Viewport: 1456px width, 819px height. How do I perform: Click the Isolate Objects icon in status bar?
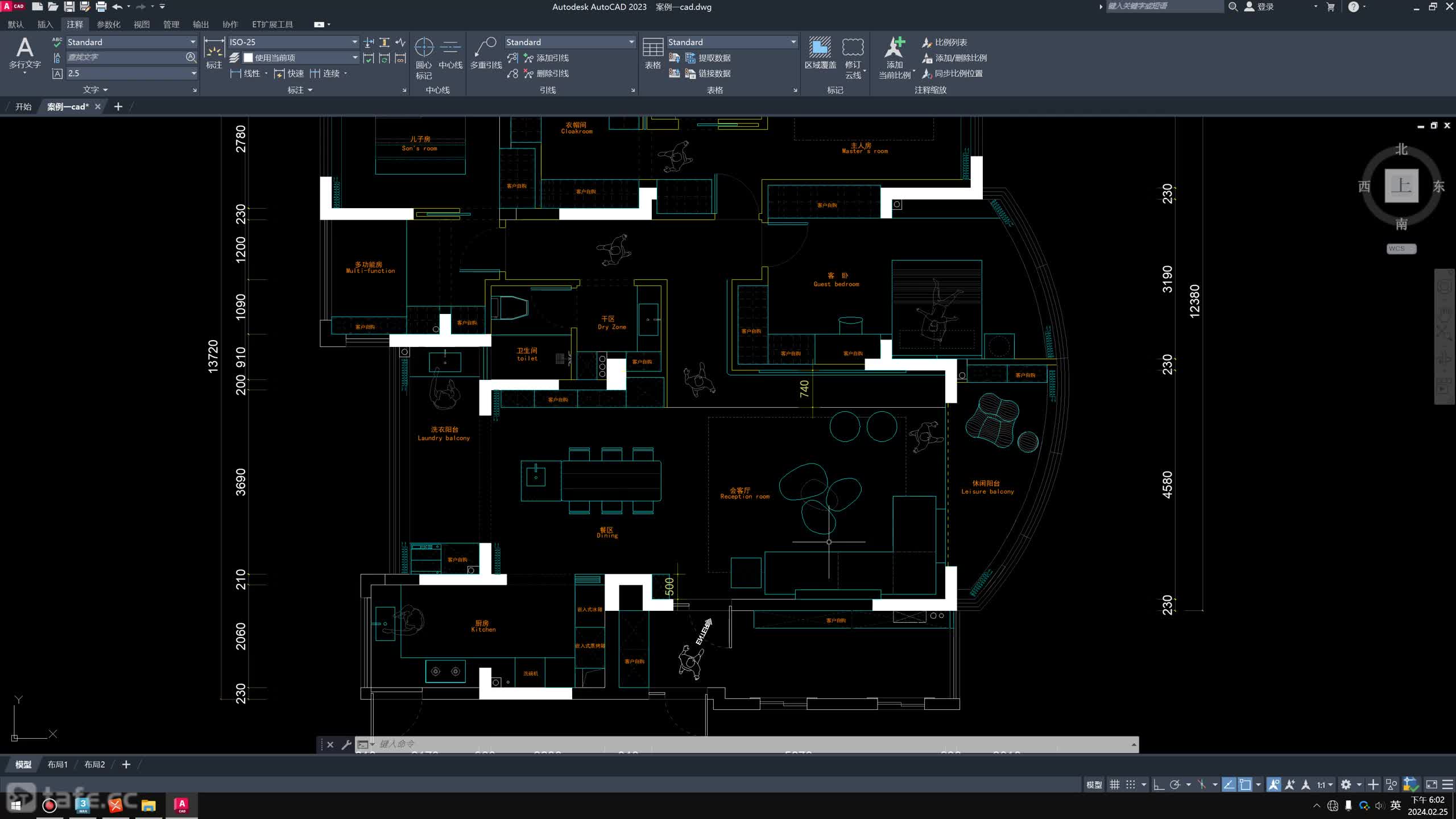coord(1391,785)
